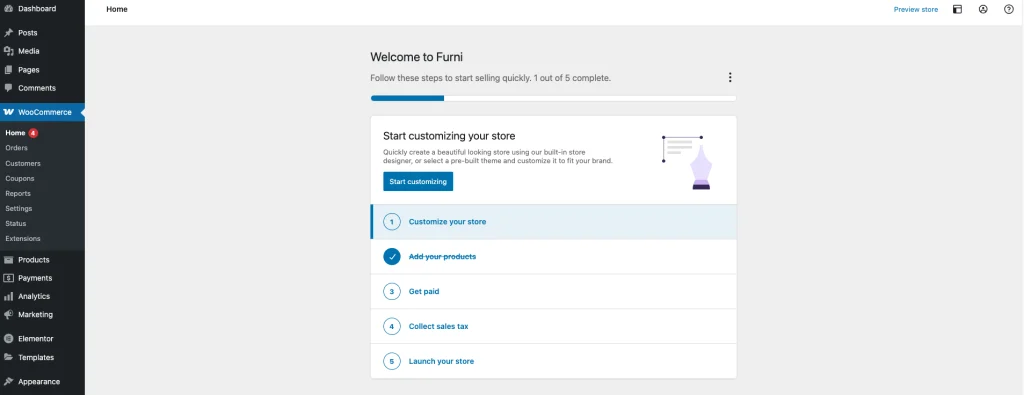Select WooCommerce in the sidebar menu

click(x=42, y=112)
